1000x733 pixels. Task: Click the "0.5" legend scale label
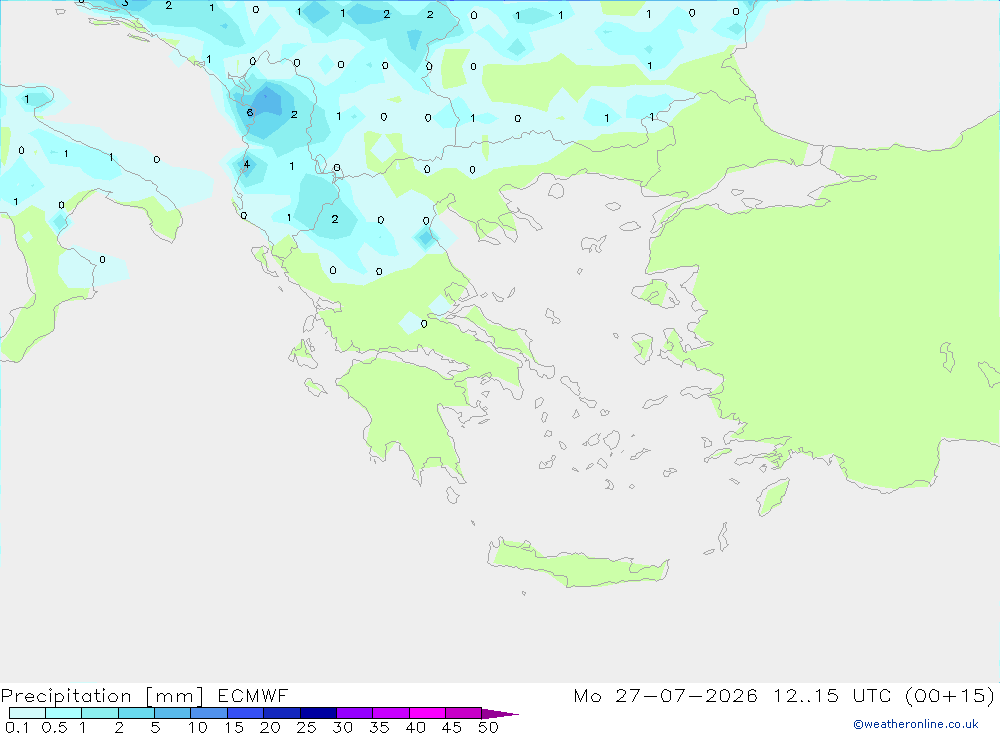pyautogui.click(x=54, y=727)
